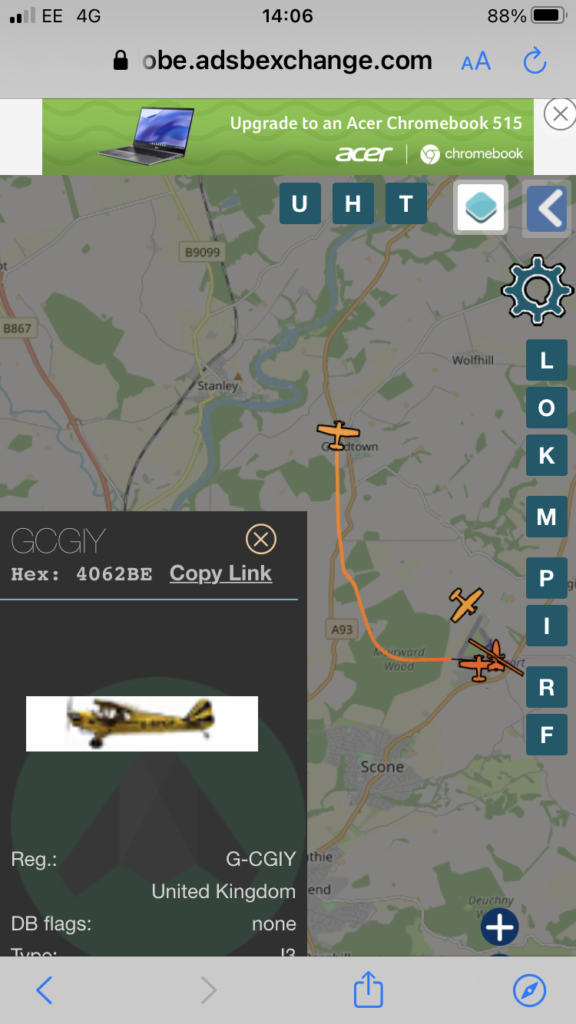Open the AA reader text options
Image resolution: width=576 pixels, height=1024 pixels.
(475, 62)
